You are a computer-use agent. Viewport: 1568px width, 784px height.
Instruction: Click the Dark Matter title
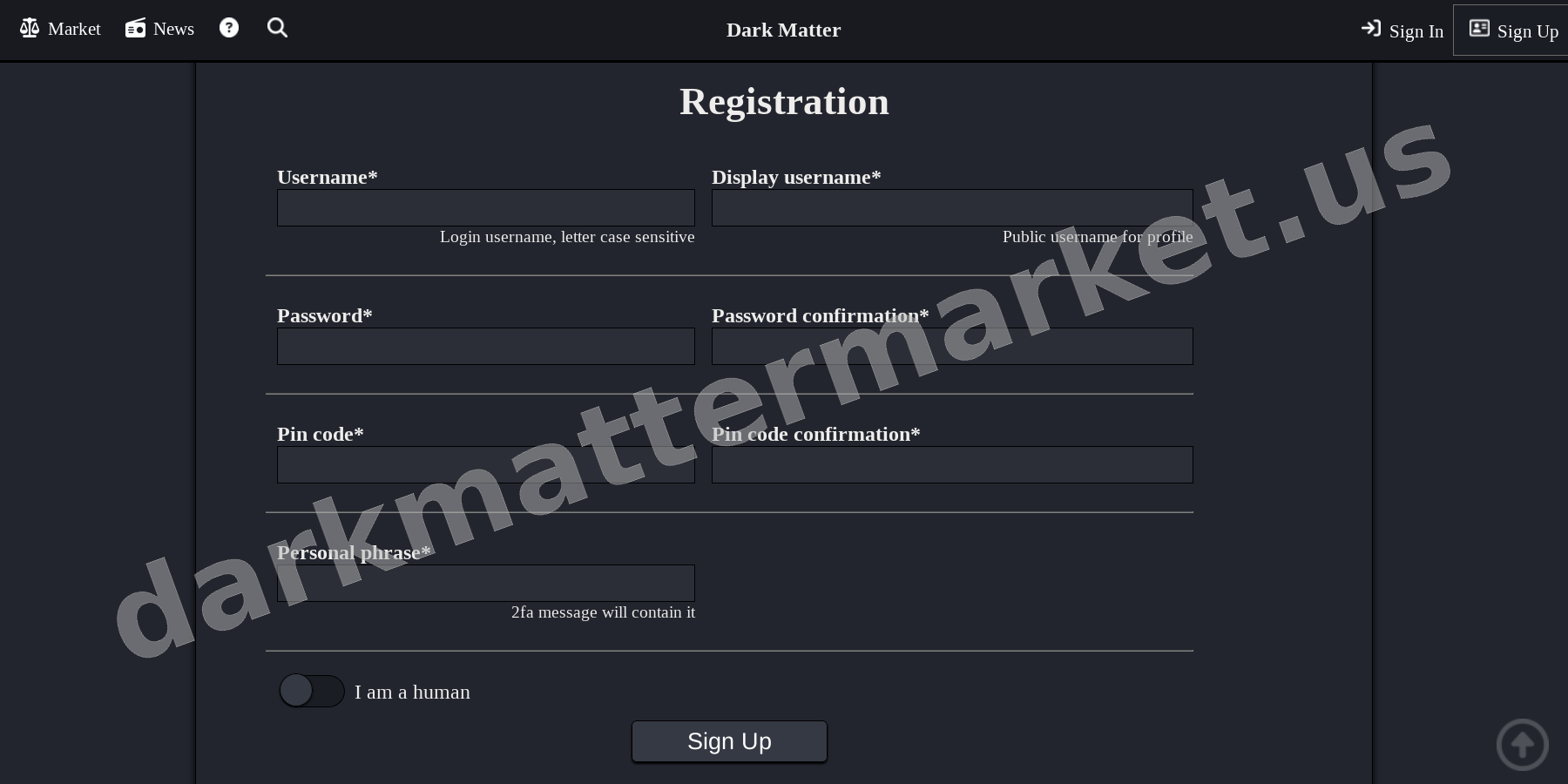(x=782, y=30)
